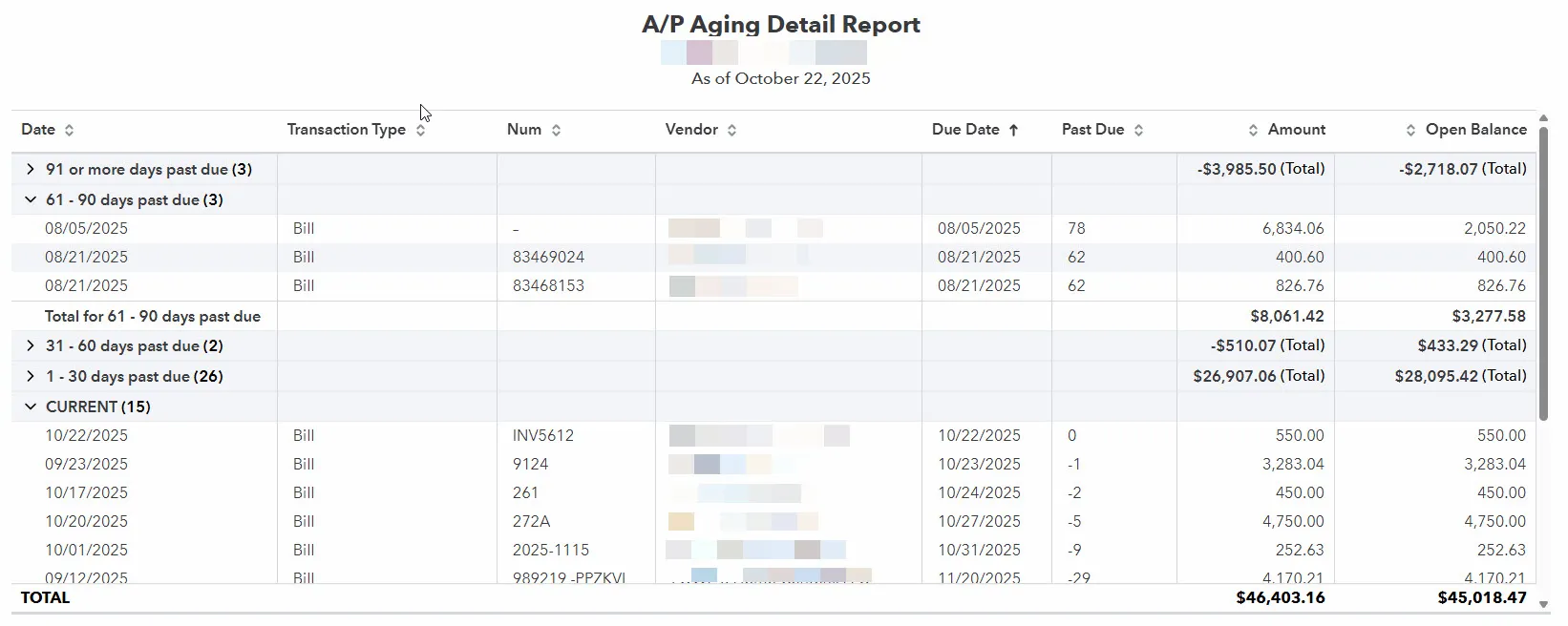The width and height of the screenshot is (1568, 626).
Task: Click the Date column sort icon
Action: click(69, 130)
